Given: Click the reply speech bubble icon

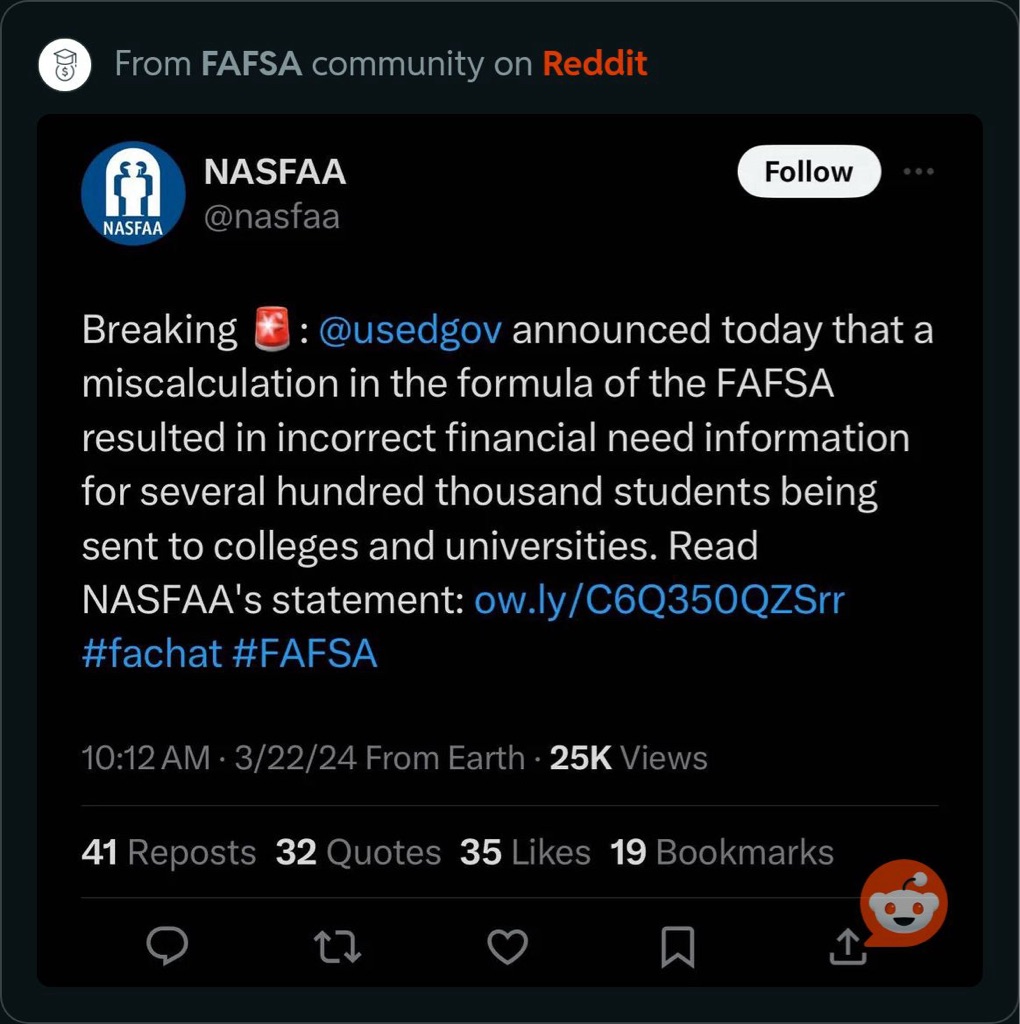Looking at the screenshot, I should tap(167, 945).
